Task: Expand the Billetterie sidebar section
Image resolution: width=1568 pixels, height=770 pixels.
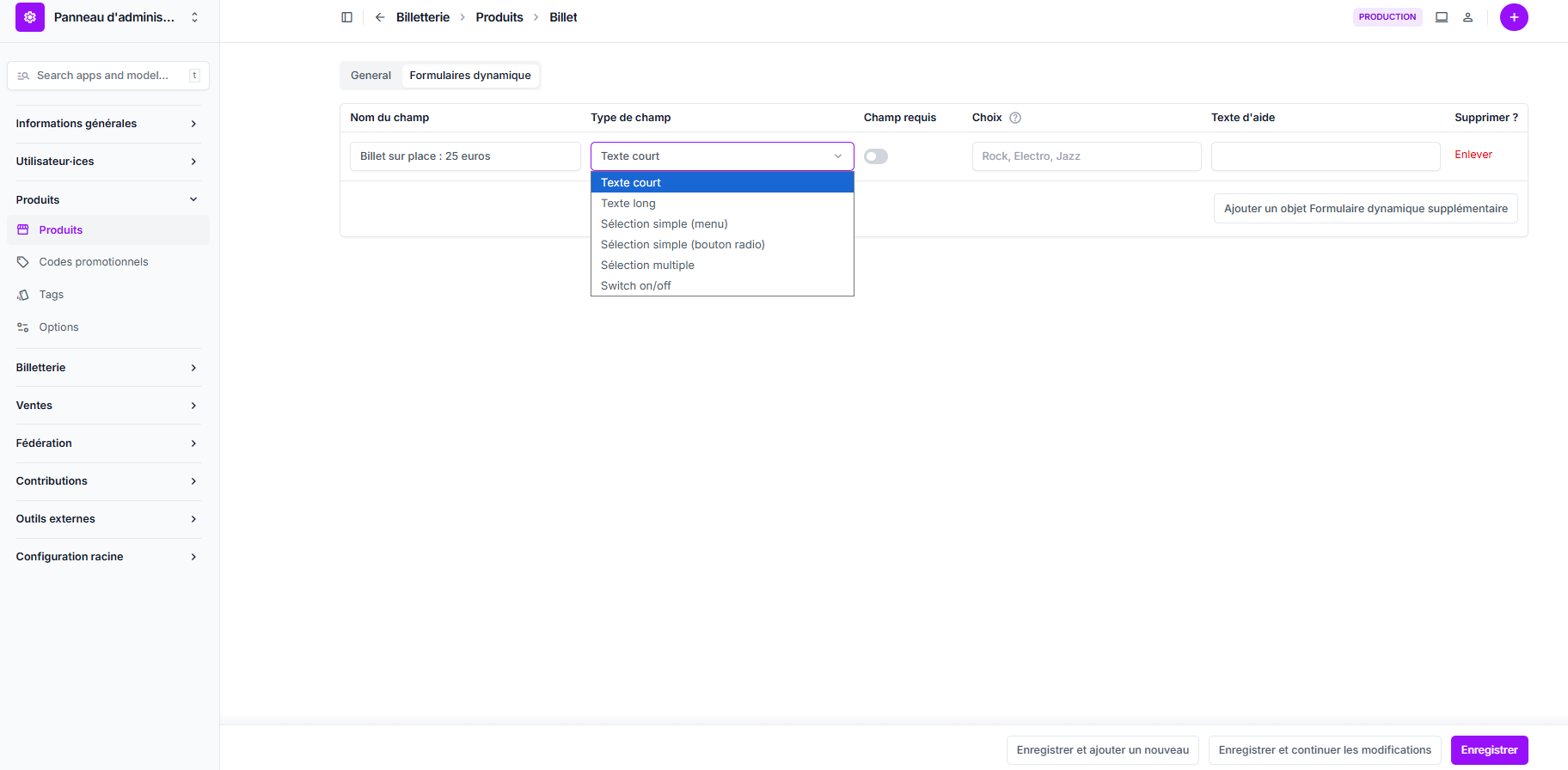Action: click(x=107, y=368)
